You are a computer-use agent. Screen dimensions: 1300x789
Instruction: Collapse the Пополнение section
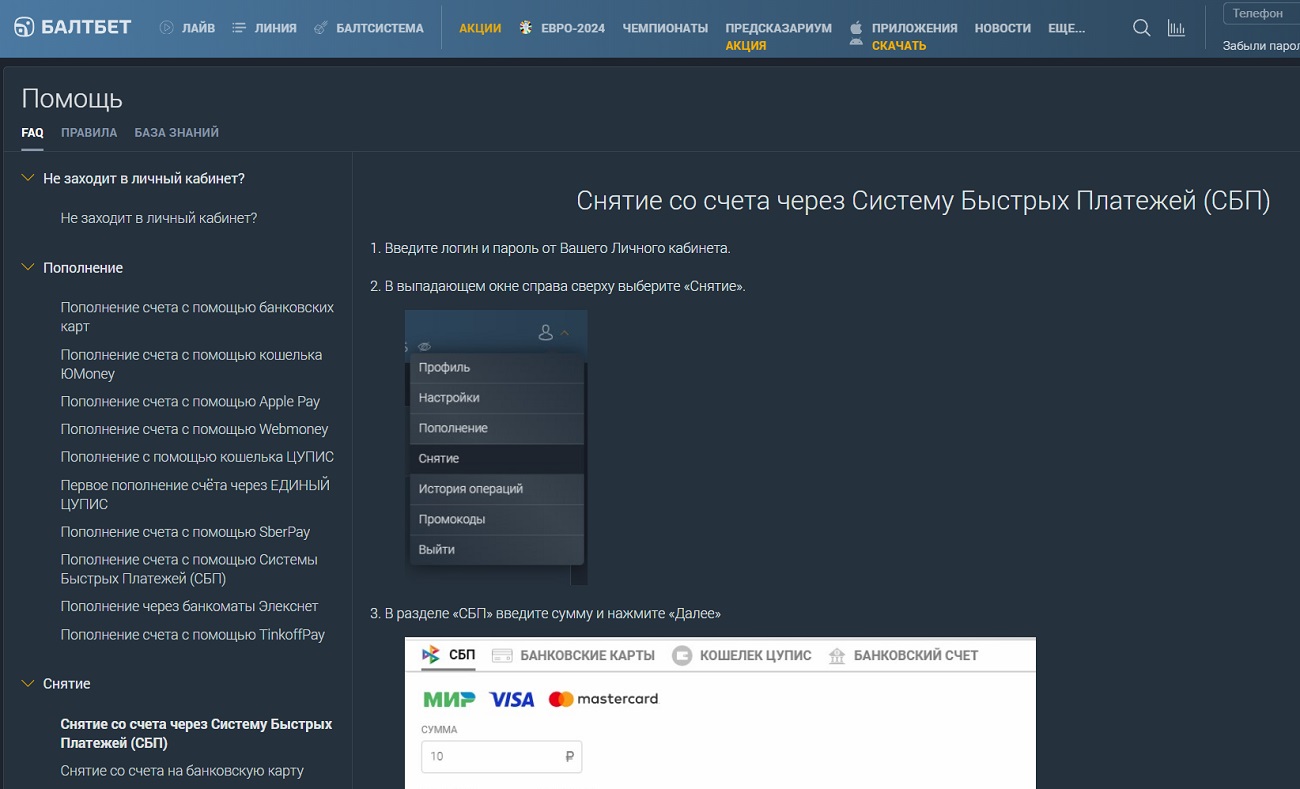click(28, 268)
